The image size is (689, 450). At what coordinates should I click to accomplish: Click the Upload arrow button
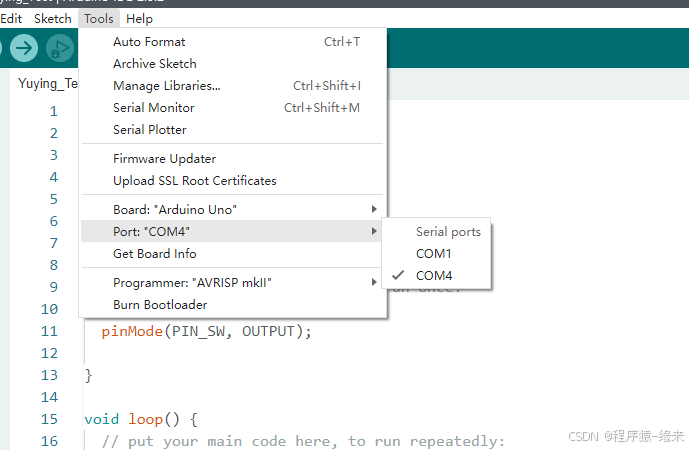24,48
